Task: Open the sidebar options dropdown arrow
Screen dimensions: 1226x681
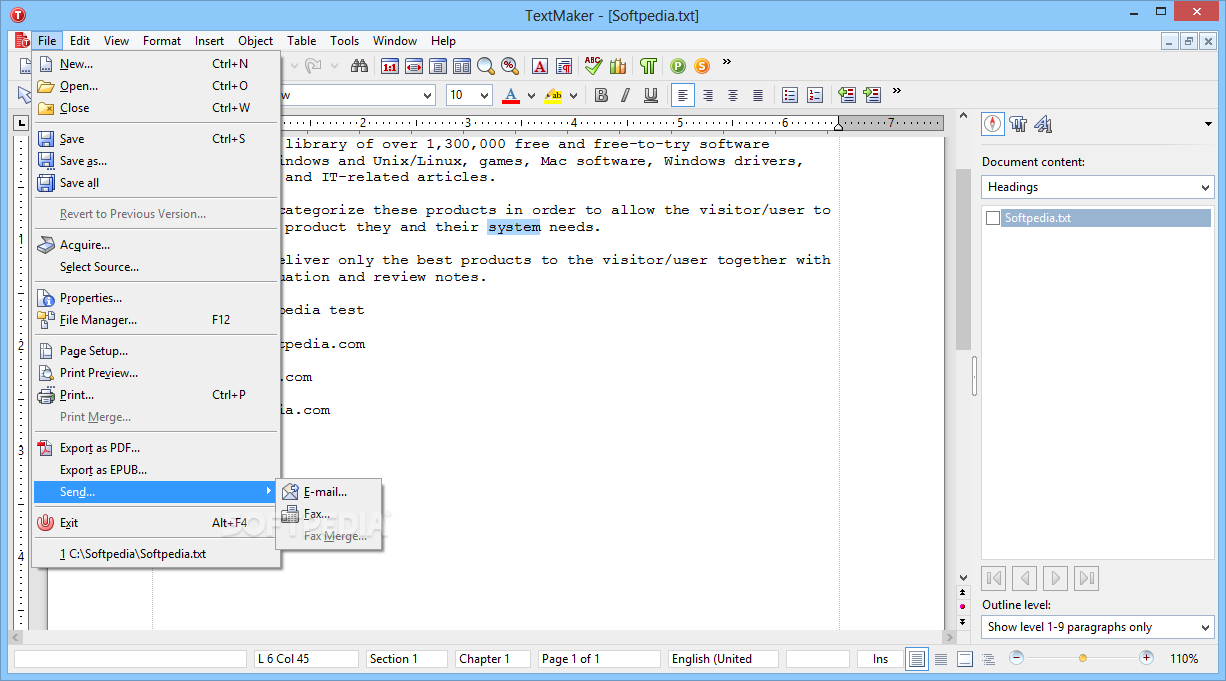Action: (x=1208, y=125)
